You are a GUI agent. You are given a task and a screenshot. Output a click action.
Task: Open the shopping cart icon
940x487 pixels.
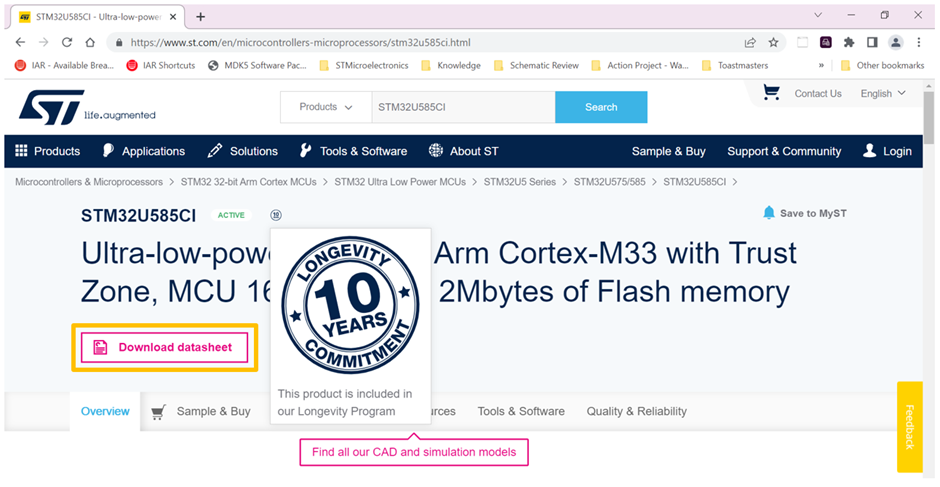coord(771,92)
